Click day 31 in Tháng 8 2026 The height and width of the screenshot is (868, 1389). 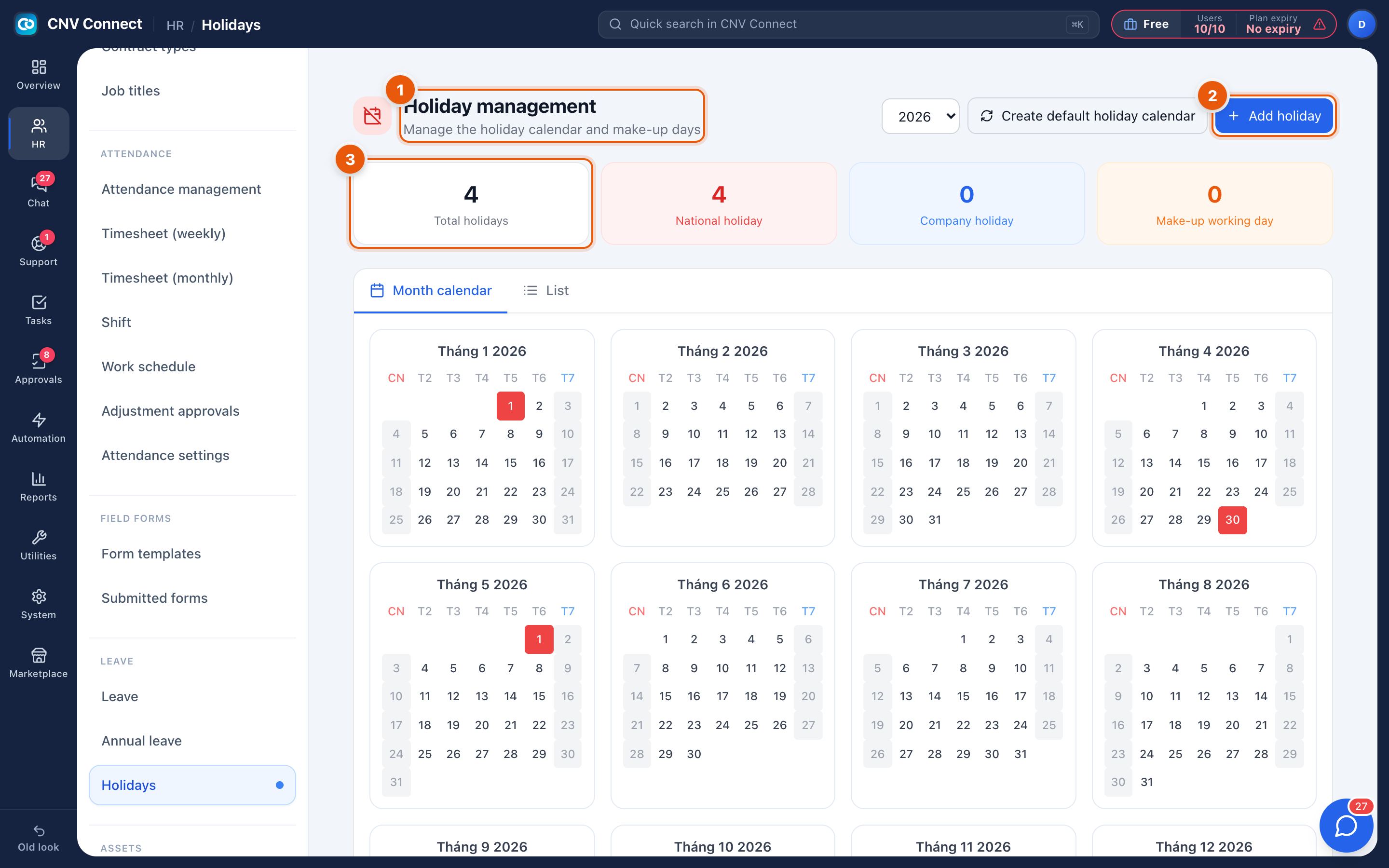pos(1146,782)
